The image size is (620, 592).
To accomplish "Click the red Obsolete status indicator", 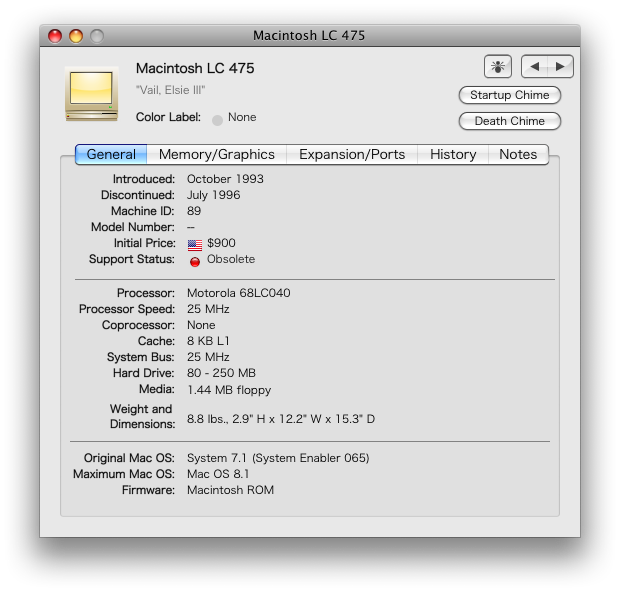I will click(x=195, y=261).
